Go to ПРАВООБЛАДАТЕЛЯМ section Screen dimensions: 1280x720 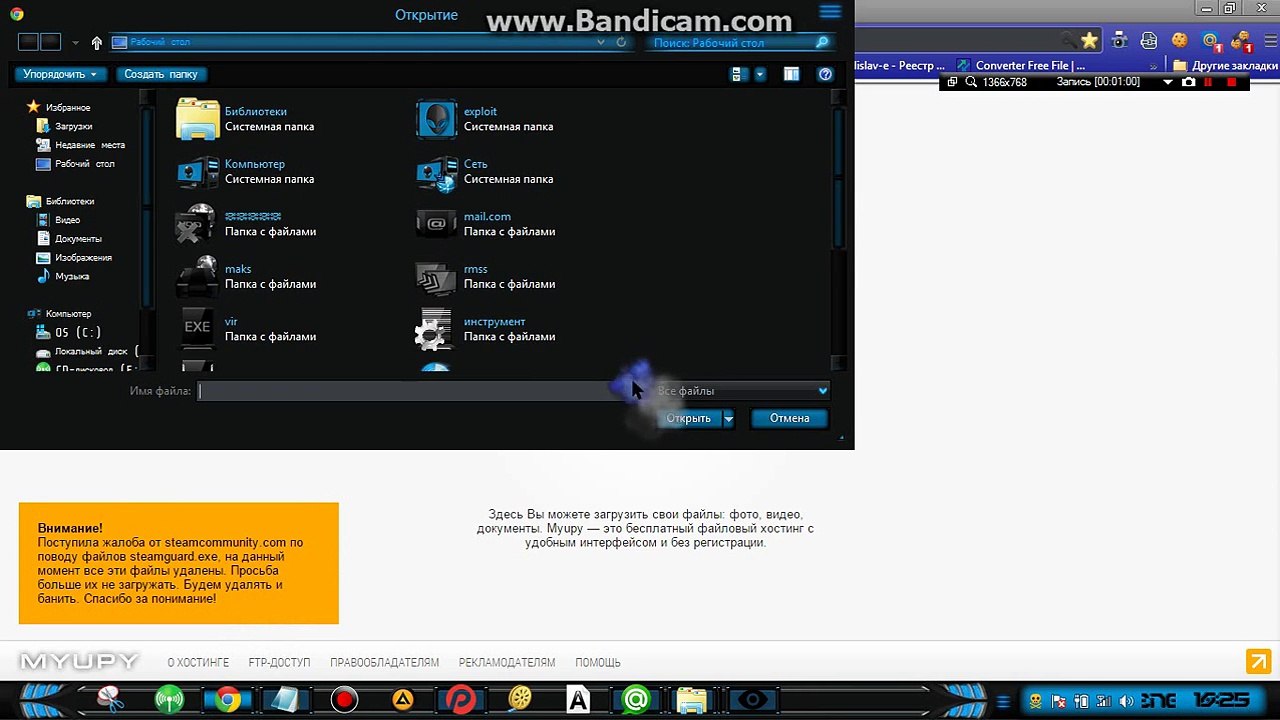click(384, 663)
